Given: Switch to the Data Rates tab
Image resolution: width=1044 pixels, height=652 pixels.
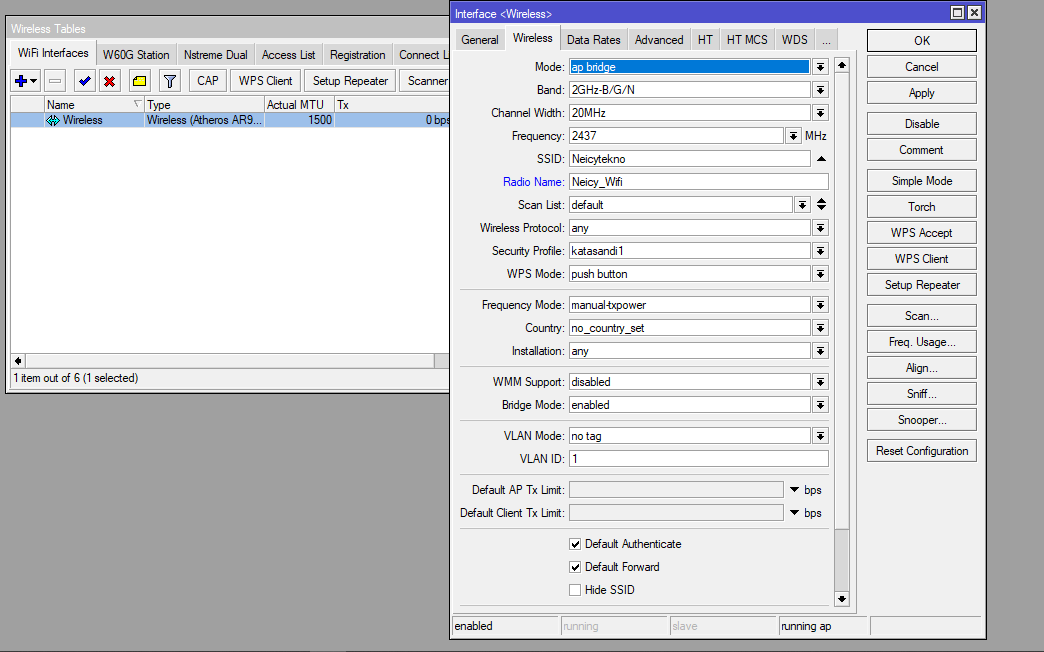Looking at the screenshot, I should tap(593, 40).
